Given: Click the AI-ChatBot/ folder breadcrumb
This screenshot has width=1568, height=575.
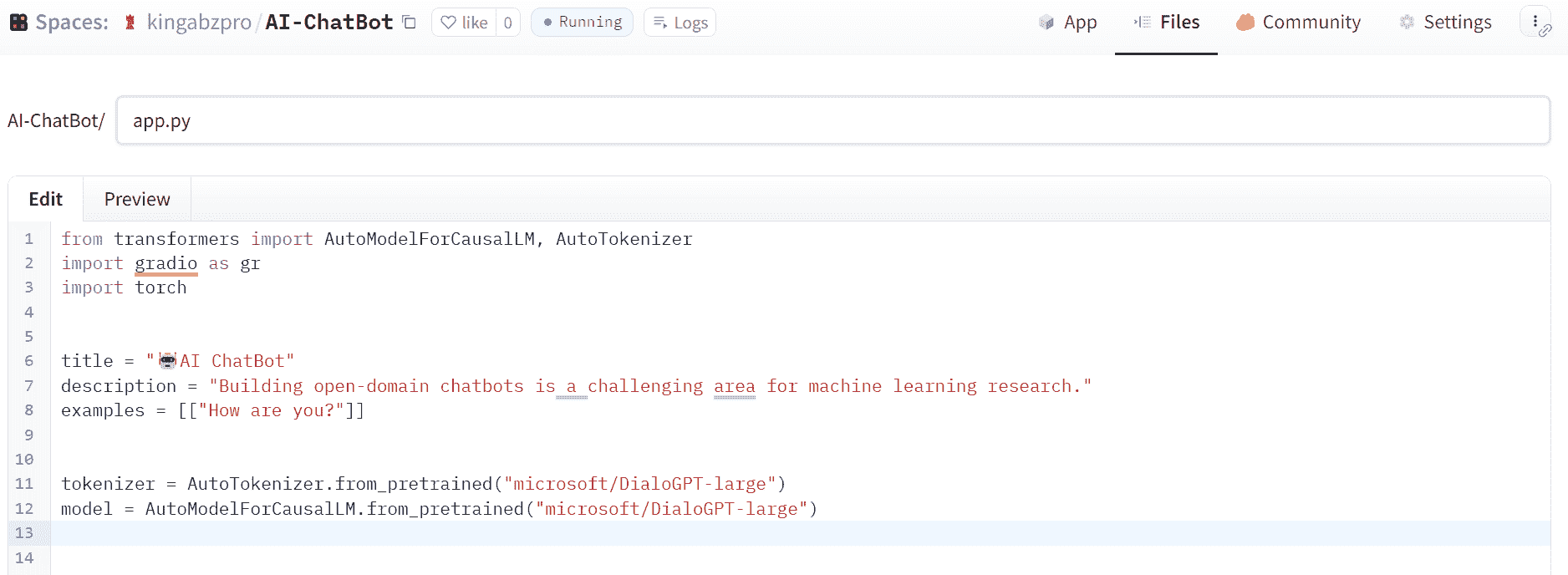Looking at the screenshot, I should (x=56, y=121).
